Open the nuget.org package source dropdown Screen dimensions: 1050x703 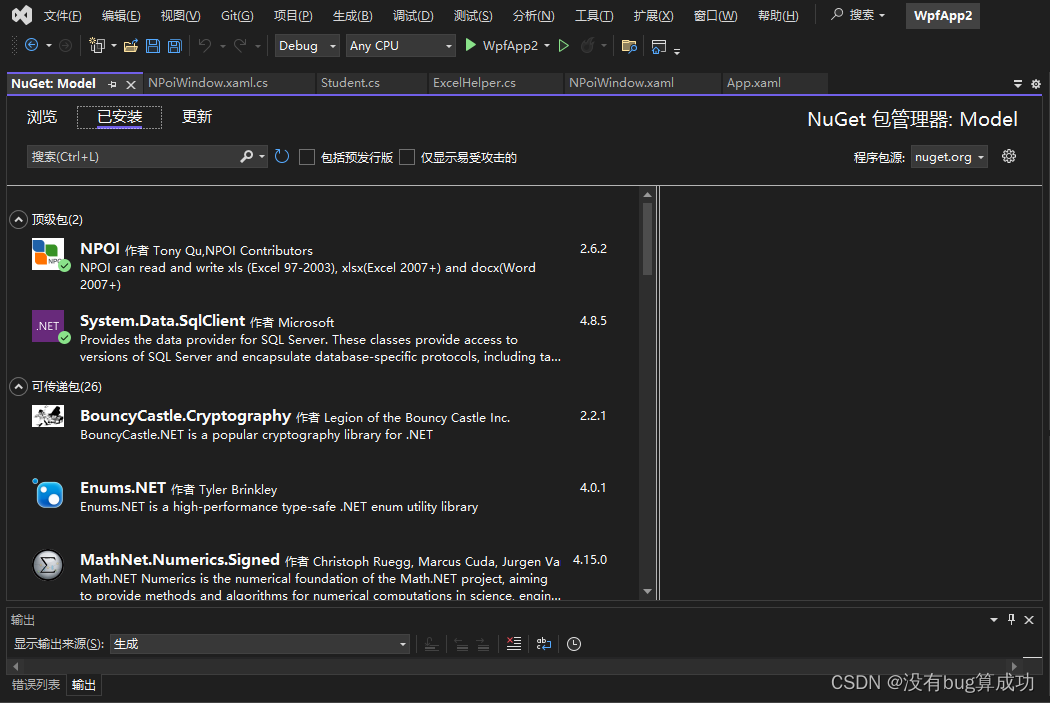[x=949, y=157]
